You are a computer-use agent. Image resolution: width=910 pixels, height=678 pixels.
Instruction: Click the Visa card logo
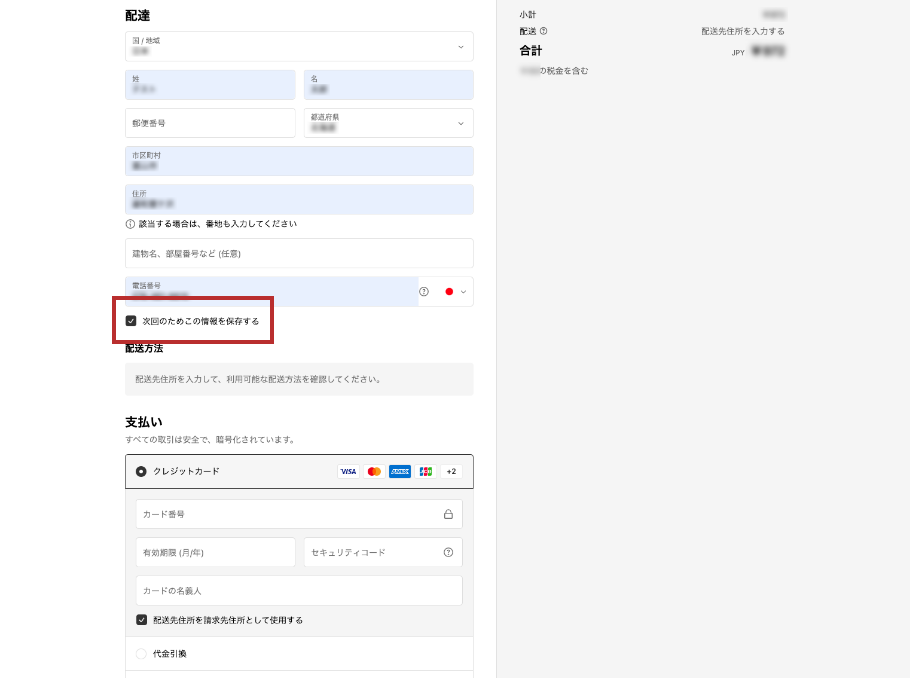click(348, 471)
